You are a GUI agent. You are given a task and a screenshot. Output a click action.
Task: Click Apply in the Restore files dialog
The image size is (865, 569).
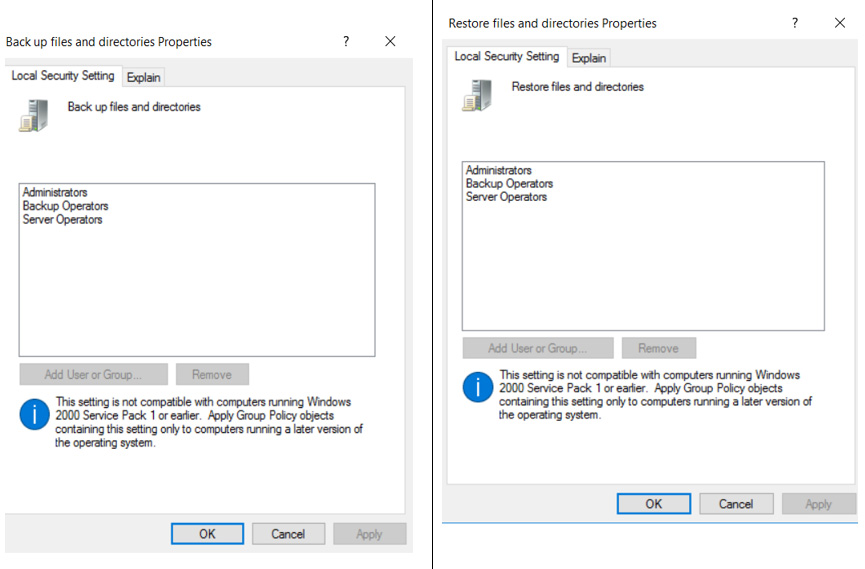point(819,504)
